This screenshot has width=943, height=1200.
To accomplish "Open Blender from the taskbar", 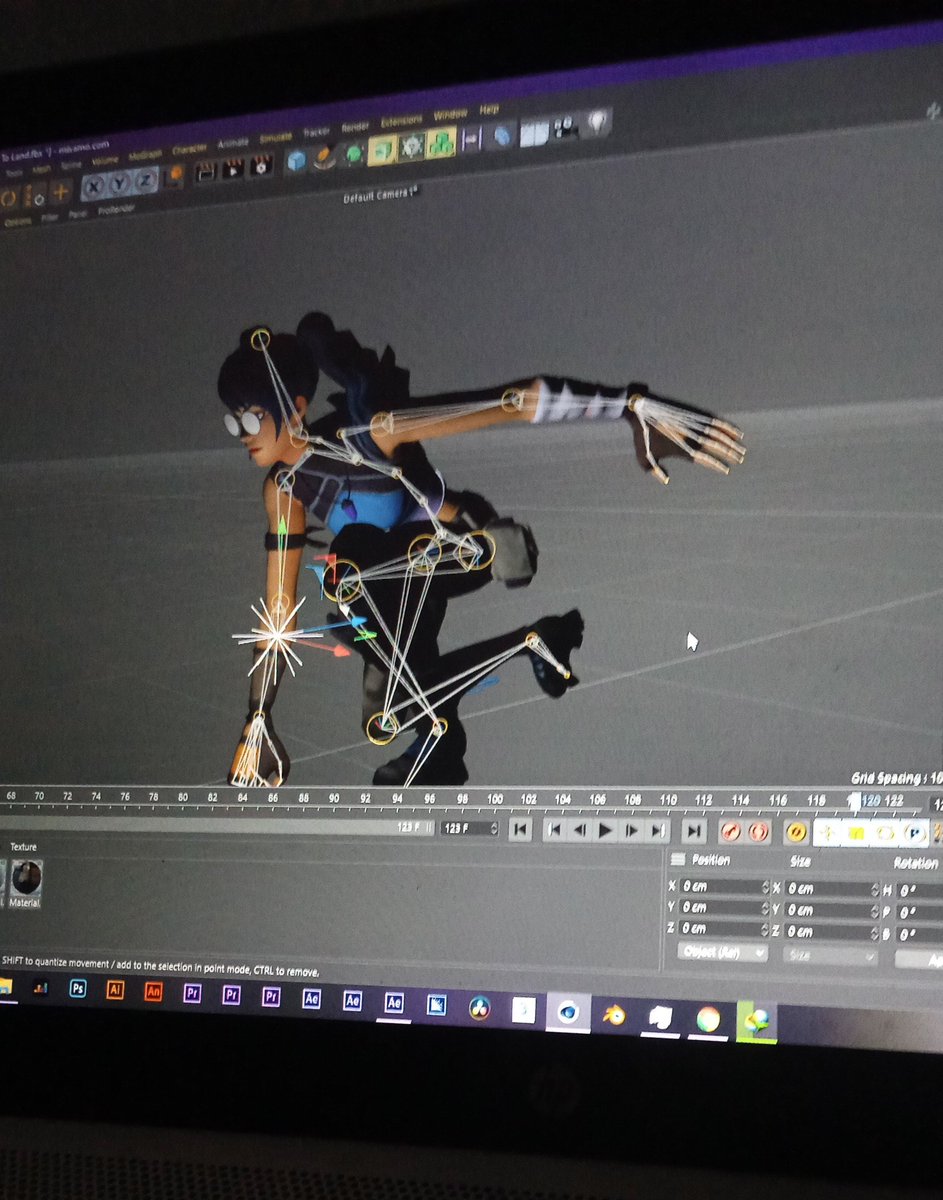I will pos(613,1015).
